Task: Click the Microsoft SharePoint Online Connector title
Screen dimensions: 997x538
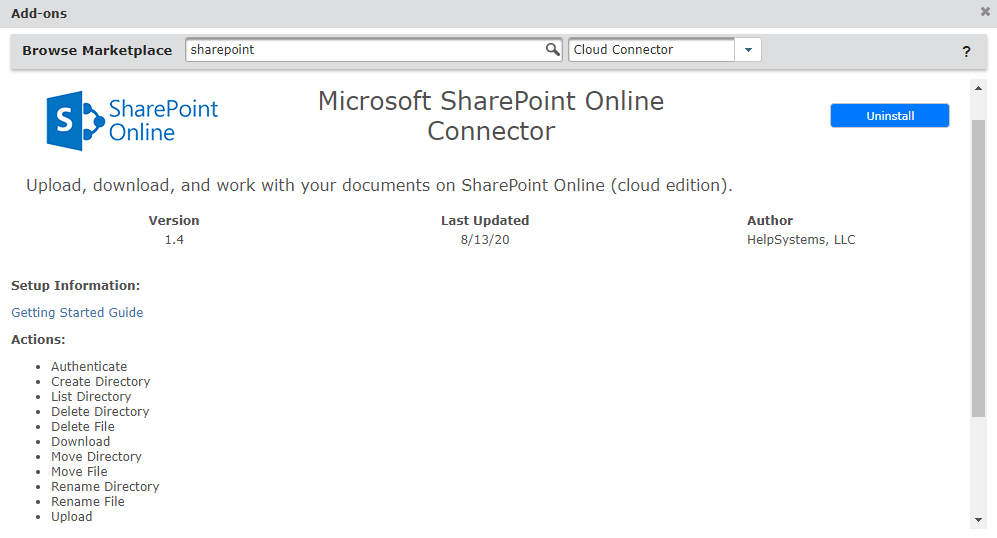Action: pos(491,116)
